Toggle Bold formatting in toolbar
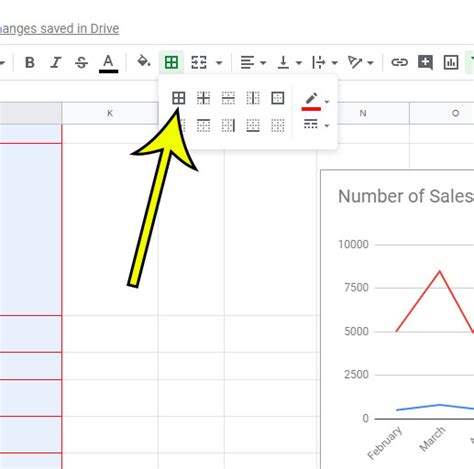Image resolution: width=474 pixels, height=469 pixels. point(30,62)
